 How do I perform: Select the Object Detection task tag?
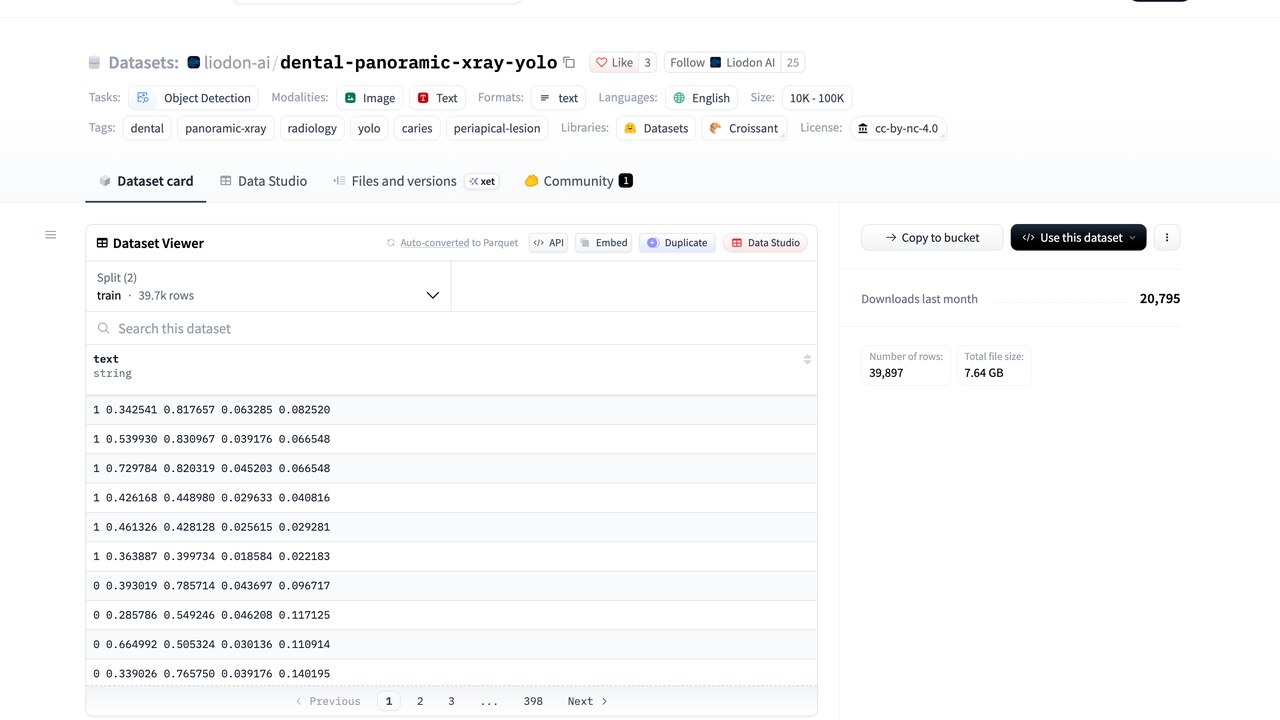point(194,98)
